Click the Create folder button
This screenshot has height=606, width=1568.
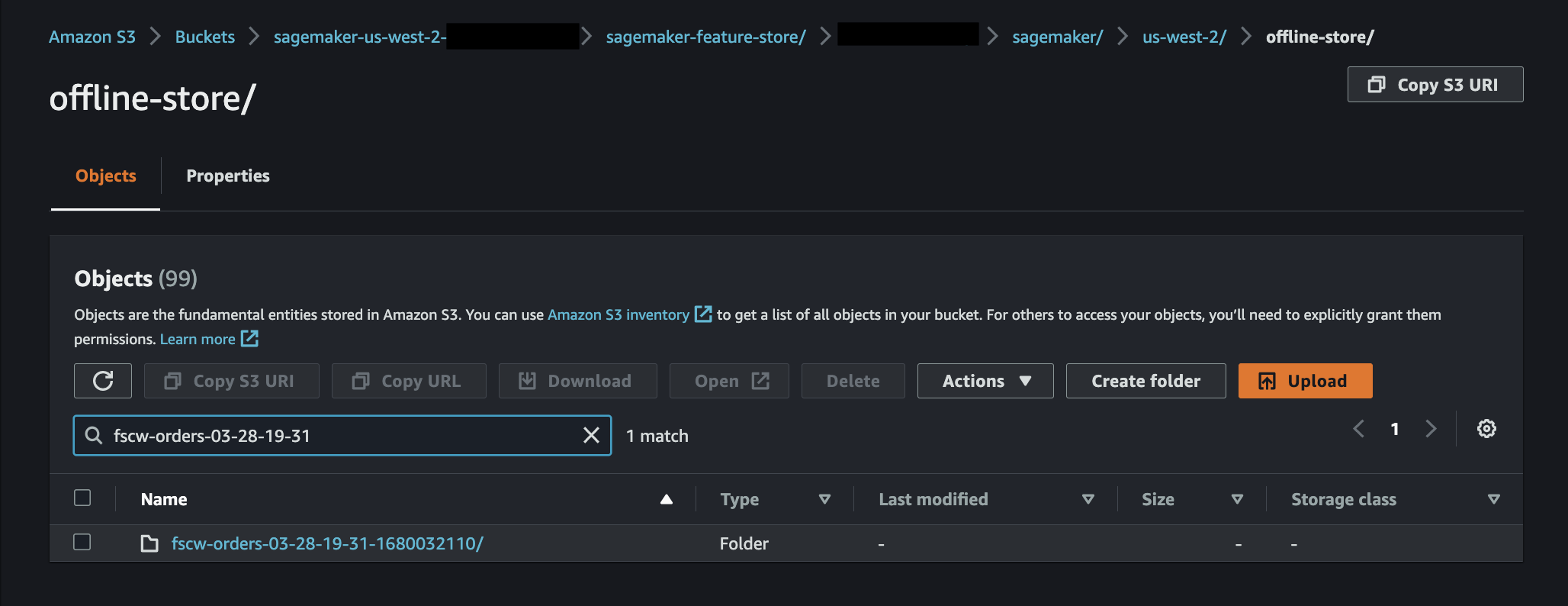pos(1146,381)
